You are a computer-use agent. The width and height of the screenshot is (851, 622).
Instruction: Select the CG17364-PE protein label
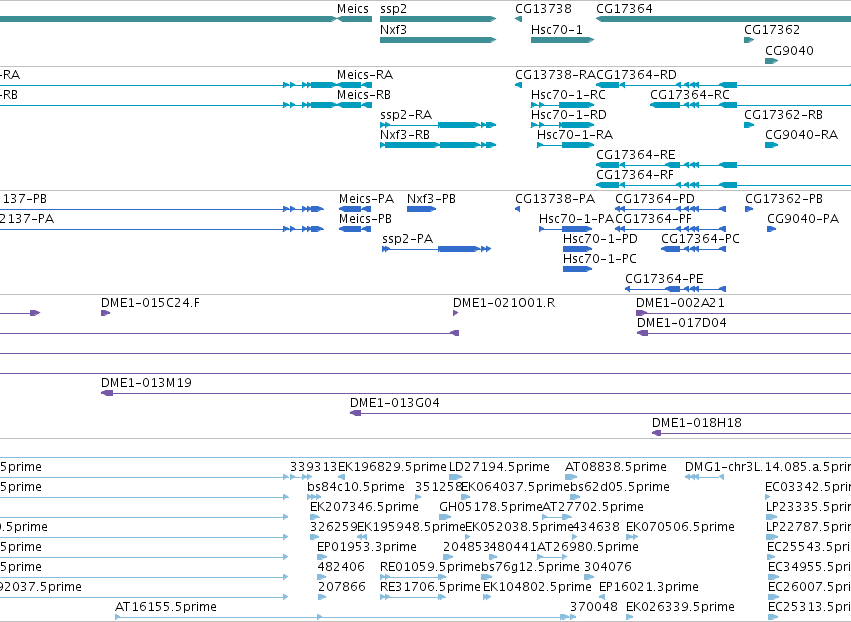pos(664,280)
